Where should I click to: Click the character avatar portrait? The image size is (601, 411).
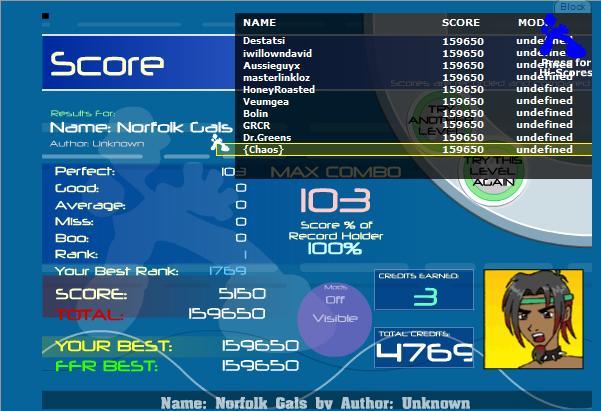533,316
